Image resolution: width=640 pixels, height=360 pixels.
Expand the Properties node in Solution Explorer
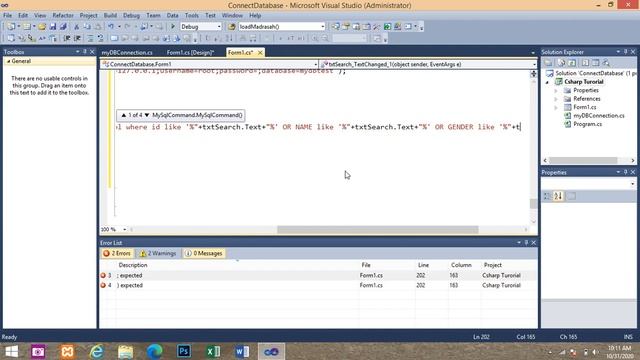click(556, 91)
